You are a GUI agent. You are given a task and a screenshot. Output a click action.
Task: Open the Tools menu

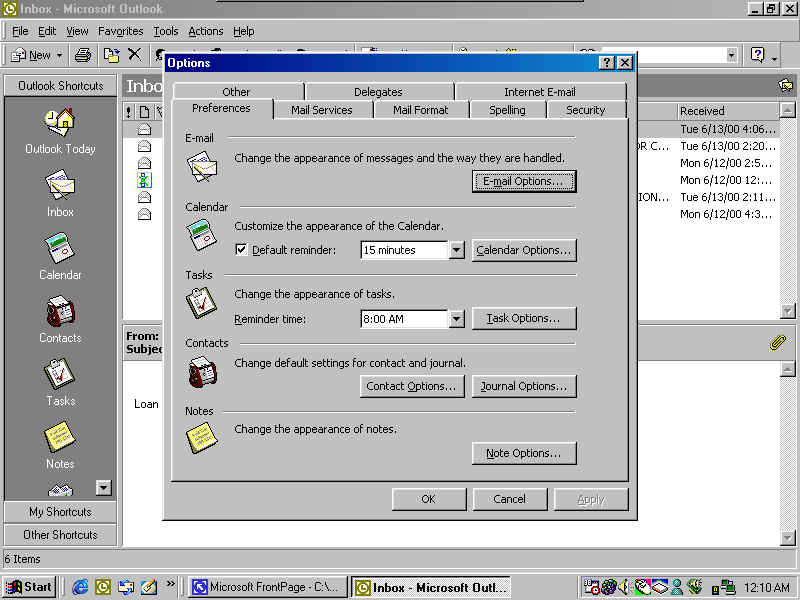[x=166, y=31]
